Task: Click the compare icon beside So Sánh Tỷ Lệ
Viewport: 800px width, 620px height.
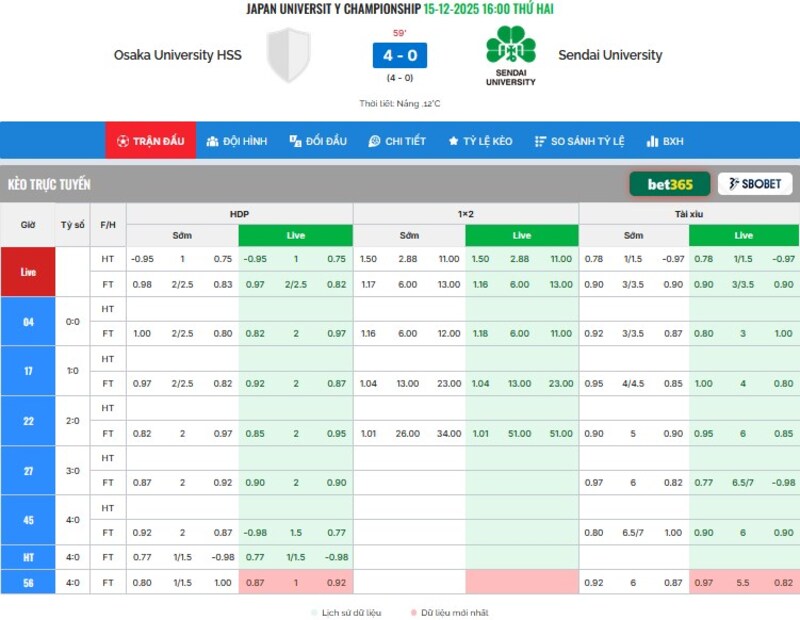Action: pyautogui.click(x=540, y=141)
